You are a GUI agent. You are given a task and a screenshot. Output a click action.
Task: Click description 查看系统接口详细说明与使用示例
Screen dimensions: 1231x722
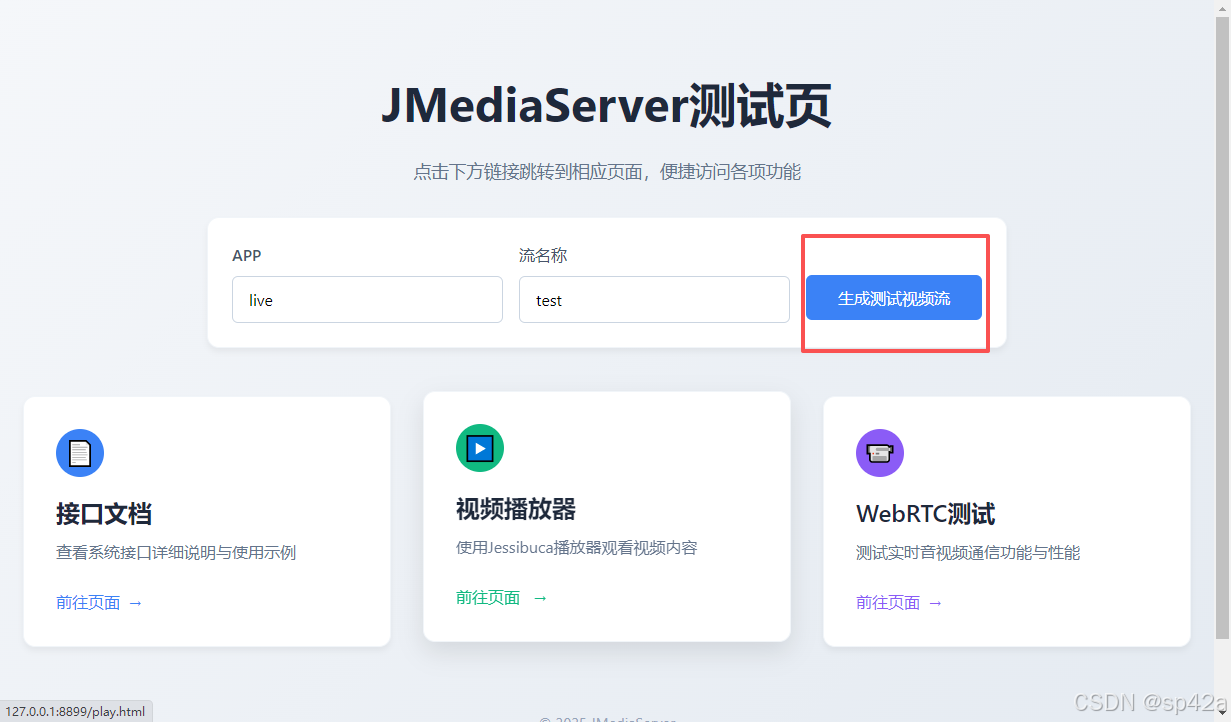point(176,552)
